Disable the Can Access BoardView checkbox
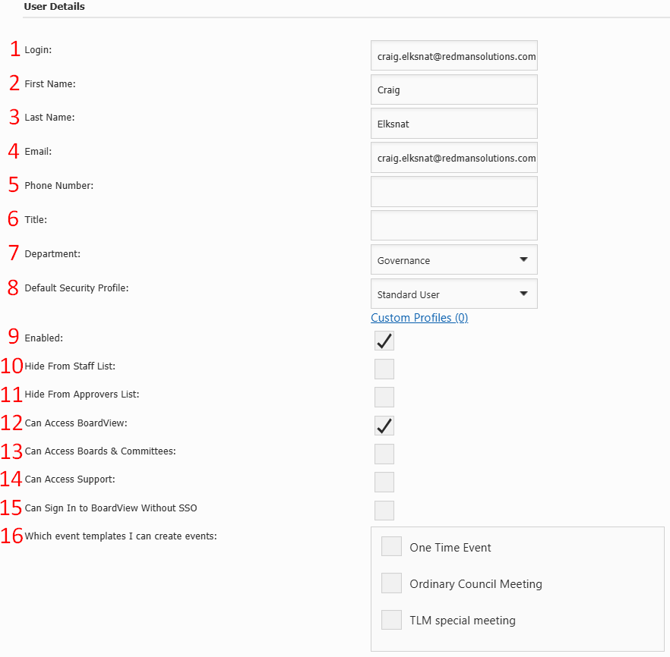The width and height of the screenshot is (670, 657). 384,426
